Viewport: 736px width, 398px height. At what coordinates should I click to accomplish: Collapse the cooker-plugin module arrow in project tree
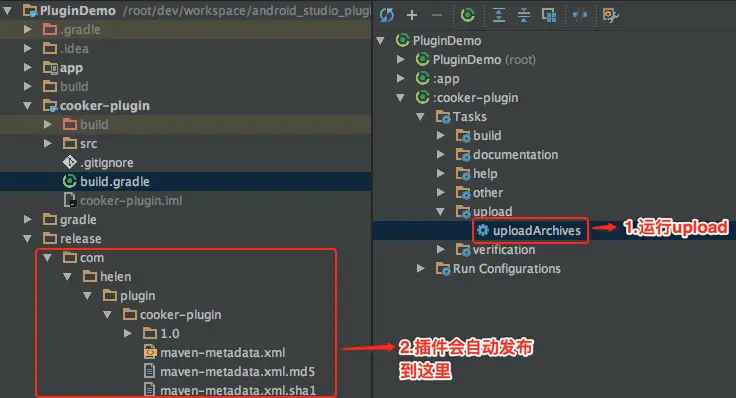(27, 106)
